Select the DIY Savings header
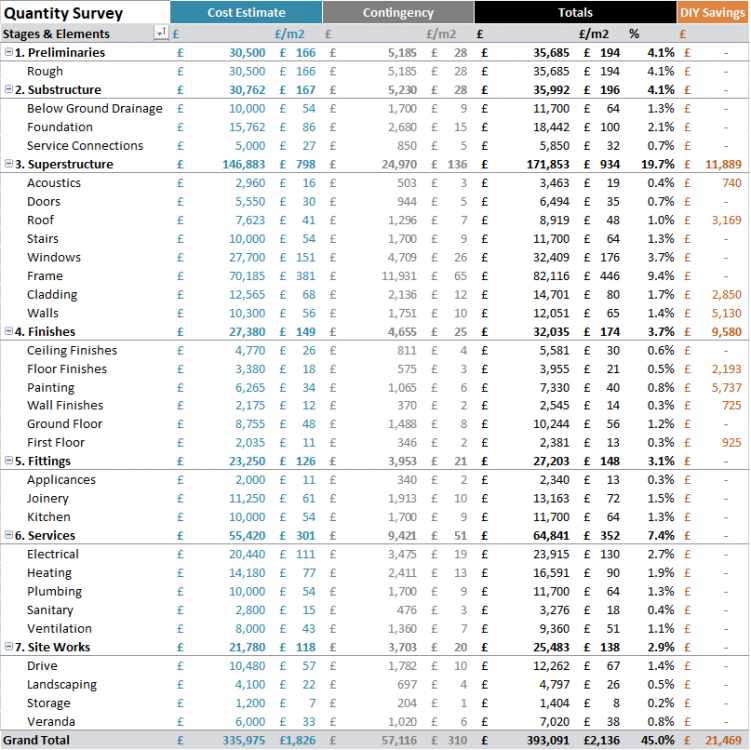The height and width of the screenshot is (750, 751). coord(712,12)
